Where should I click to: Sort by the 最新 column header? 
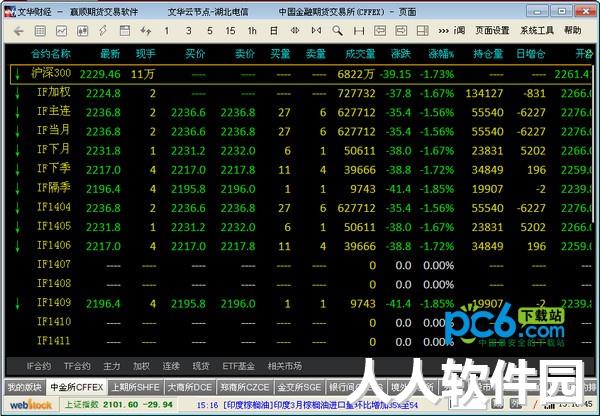pyautogui.click(x=110, y=54)
